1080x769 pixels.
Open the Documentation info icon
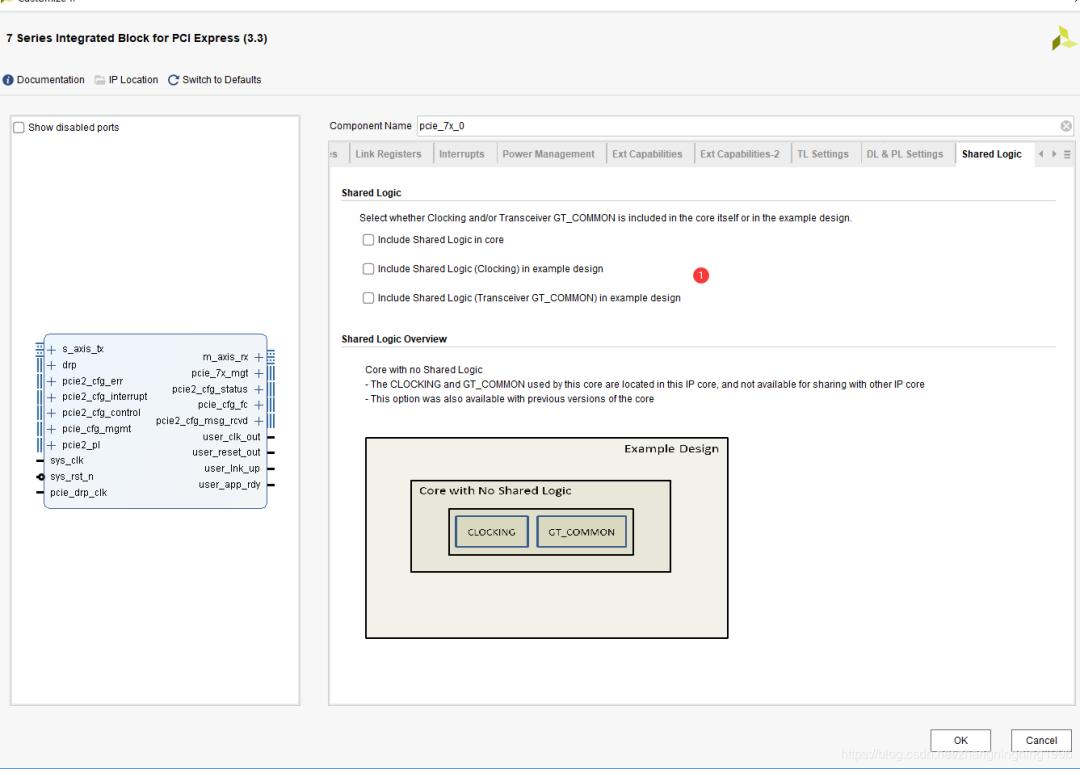click(x=8, y=80)
